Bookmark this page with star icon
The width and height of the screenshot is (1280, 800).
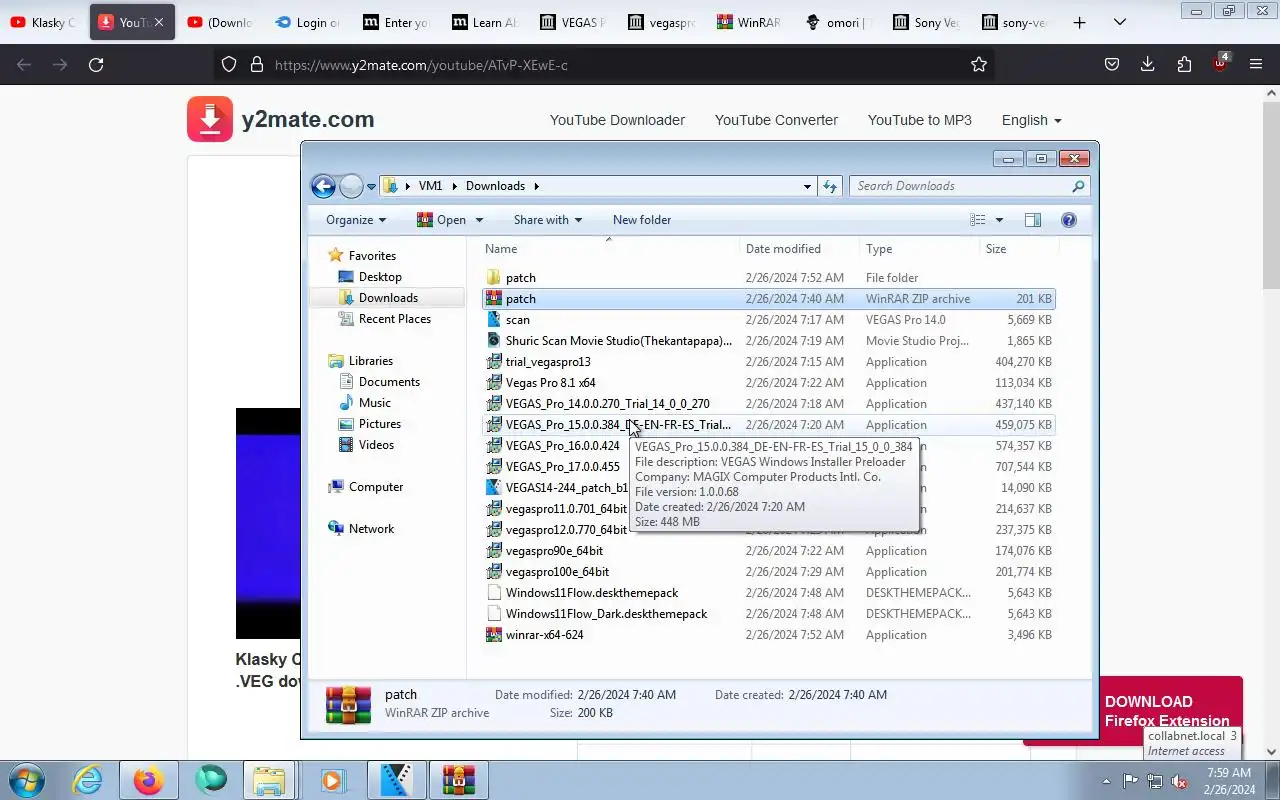pos(979,65)
